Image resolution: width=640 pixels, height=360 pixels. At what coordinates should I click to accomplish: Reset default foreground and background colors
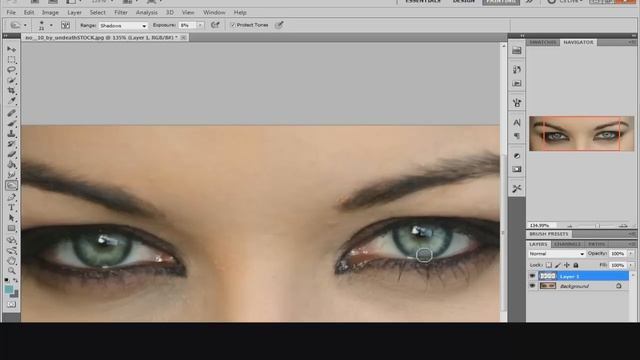7,281
